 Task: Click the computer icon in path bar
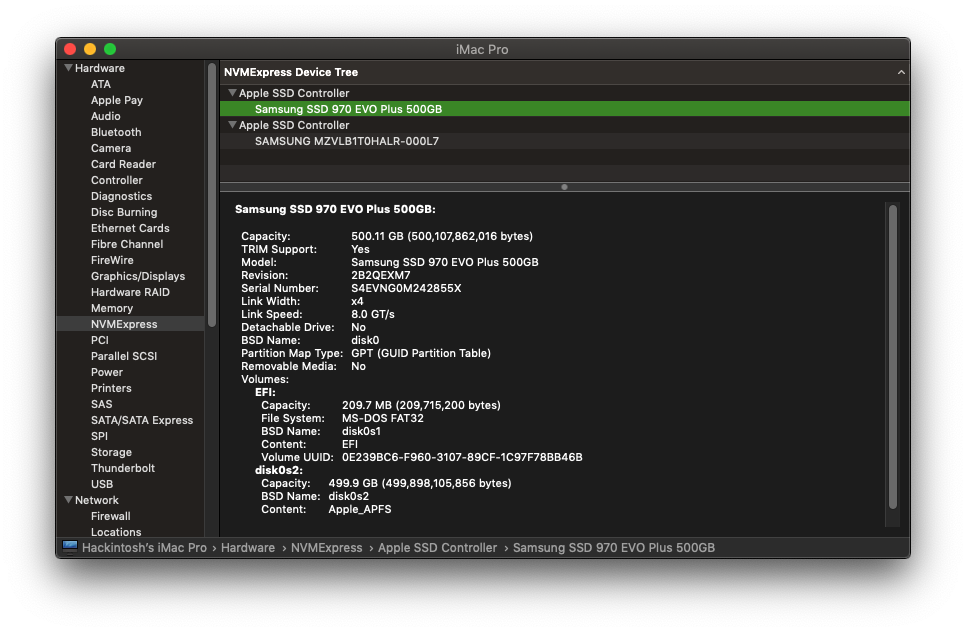[x=70, y=547]
